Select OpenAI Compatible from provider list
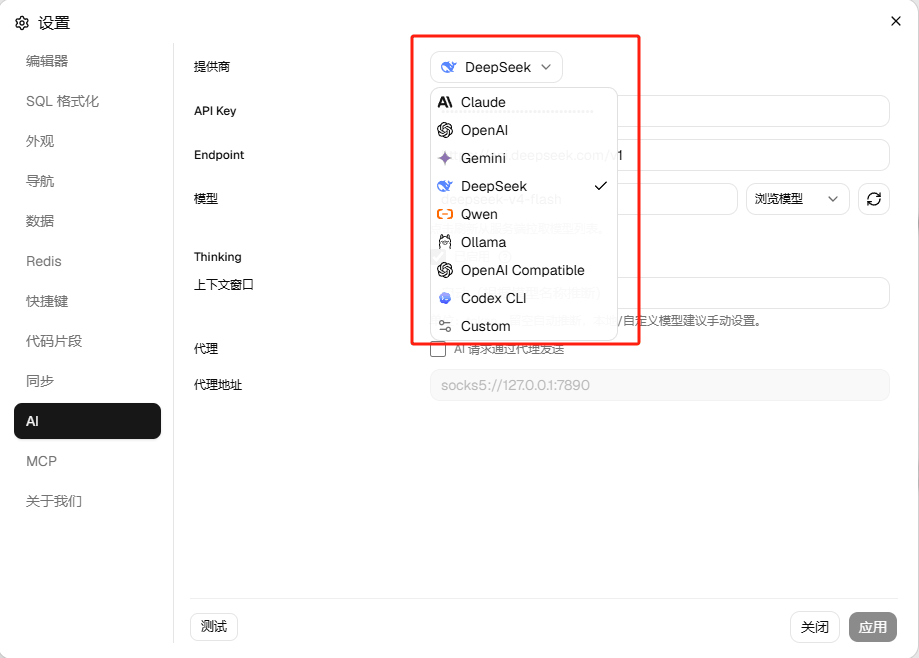The height and width of the screenshot is (658, 919). tap(523, 270)
